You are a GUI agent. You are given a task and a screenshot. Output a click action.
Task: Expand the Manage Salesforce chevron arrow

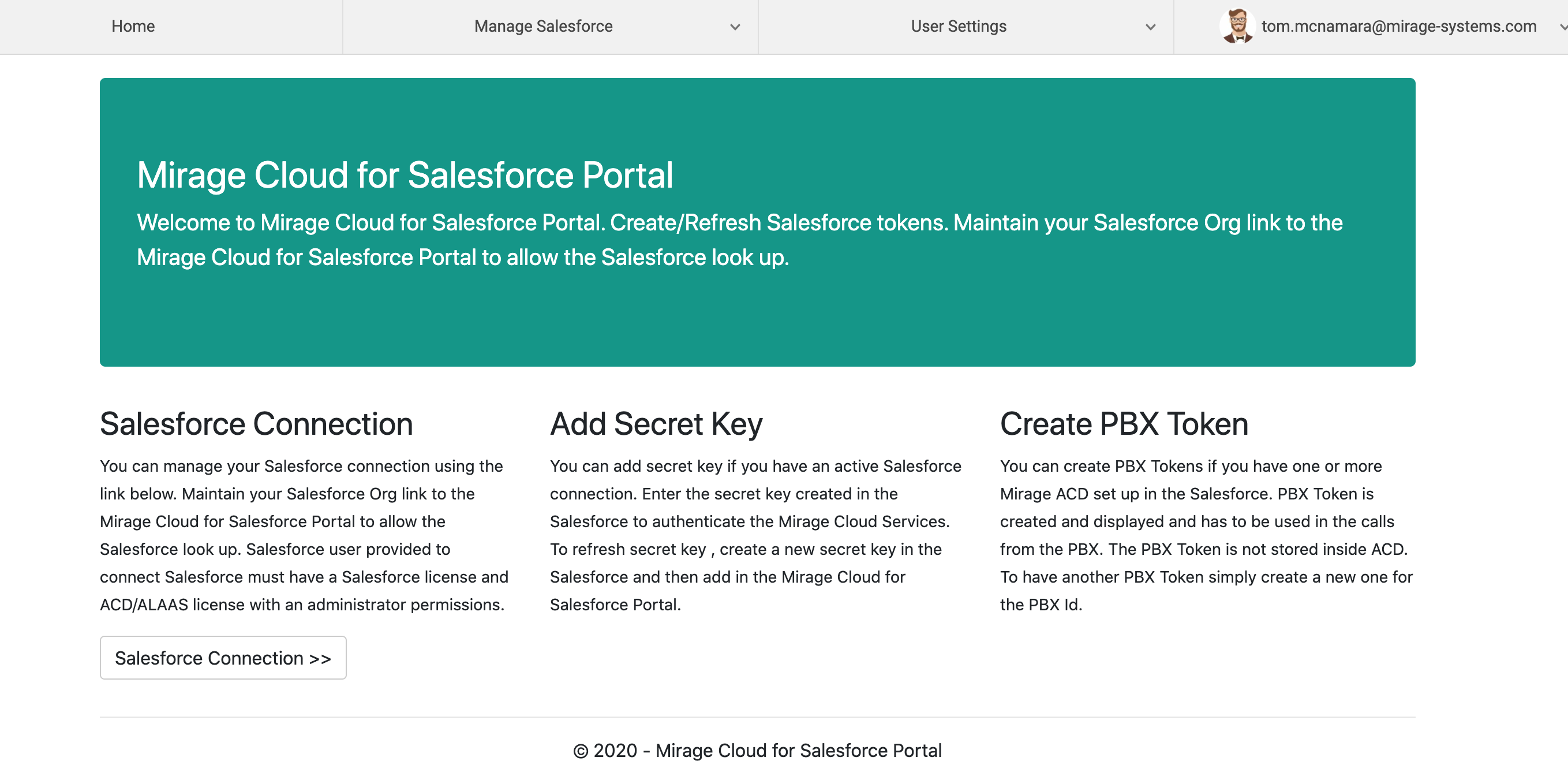[x=735, y=27]
